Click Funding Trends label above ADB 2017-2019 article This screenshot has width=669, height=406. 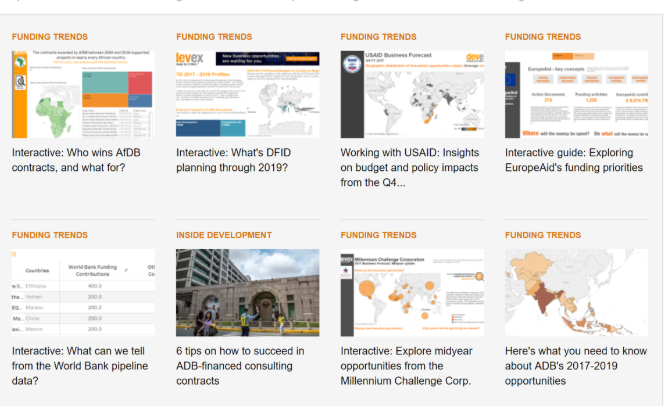543,235
